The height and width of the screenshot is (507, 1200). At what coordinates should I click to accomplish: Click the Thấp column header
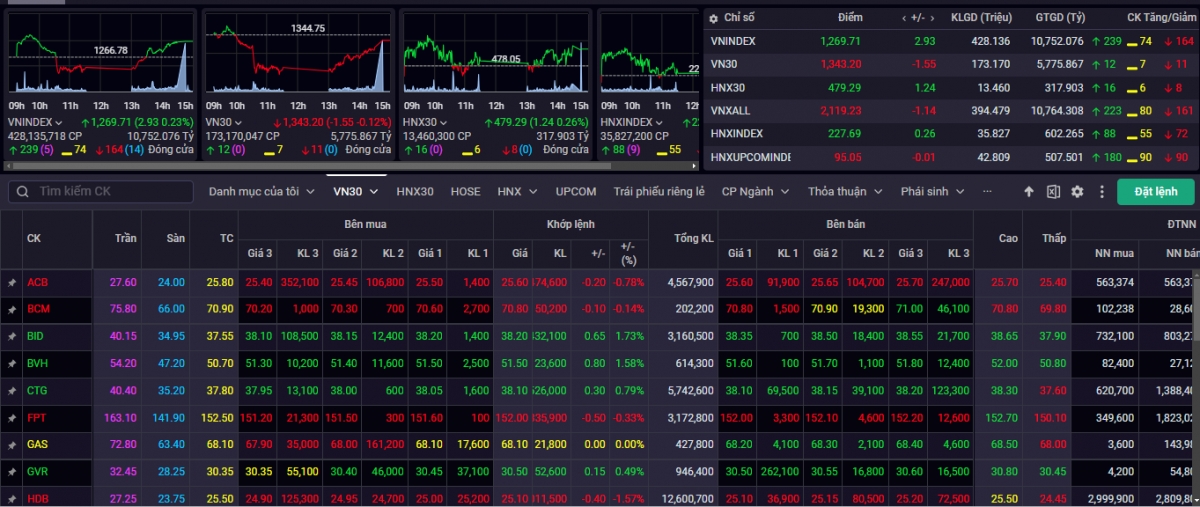tap(1054, 238)
